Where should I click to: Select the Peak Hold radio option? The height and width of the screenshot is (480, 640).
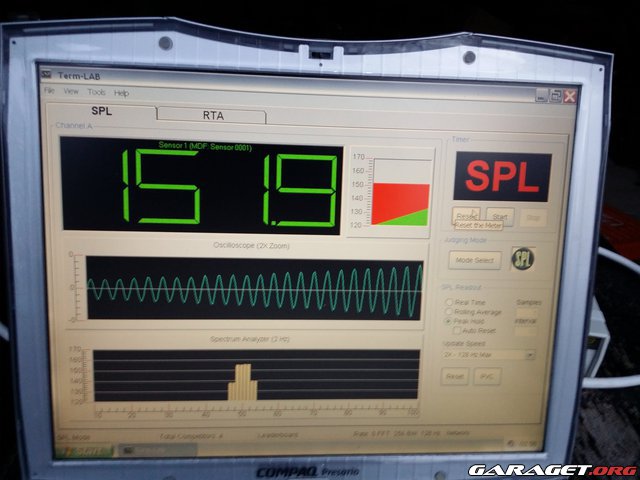point(449,321)
